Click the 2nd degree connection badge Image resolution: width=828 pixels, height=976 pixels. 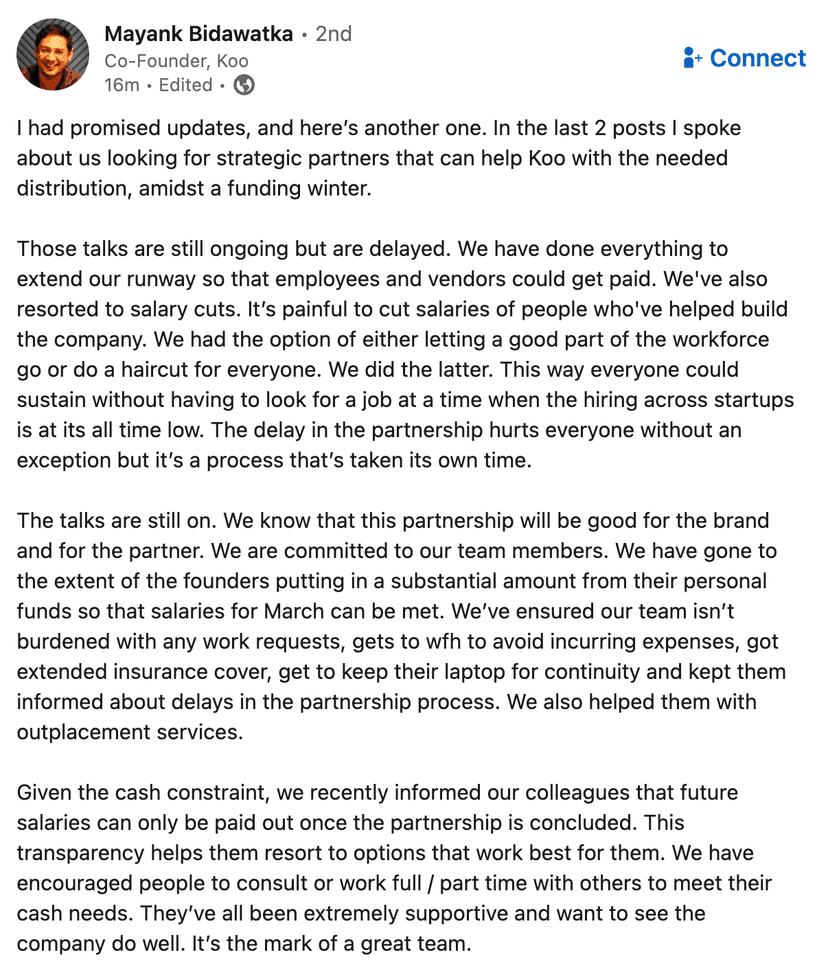pyautogui.click(x=334, y=34)
